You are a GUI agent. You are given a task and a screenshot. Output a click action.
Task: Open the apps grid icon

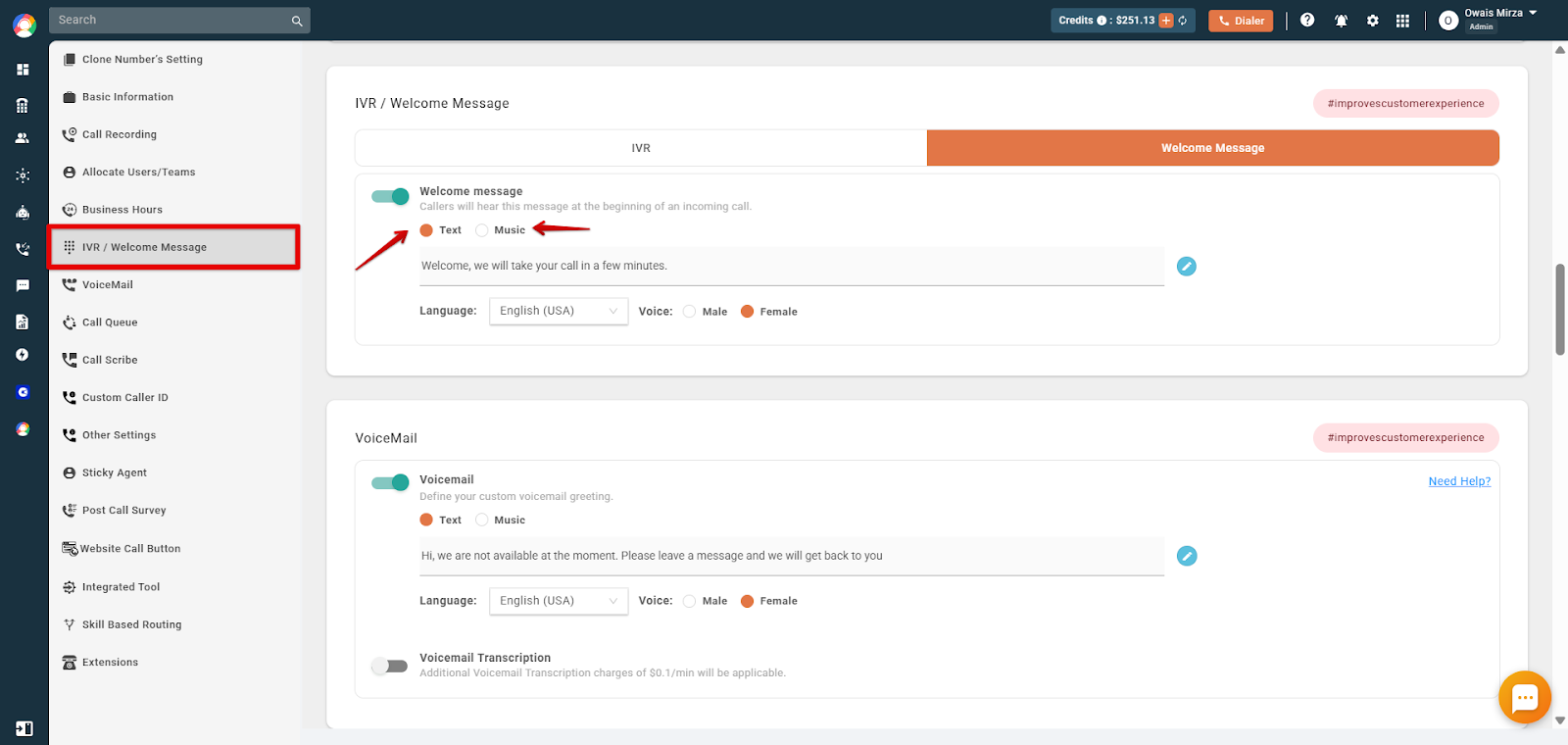pyautogui.click(x=1402, y=21)
